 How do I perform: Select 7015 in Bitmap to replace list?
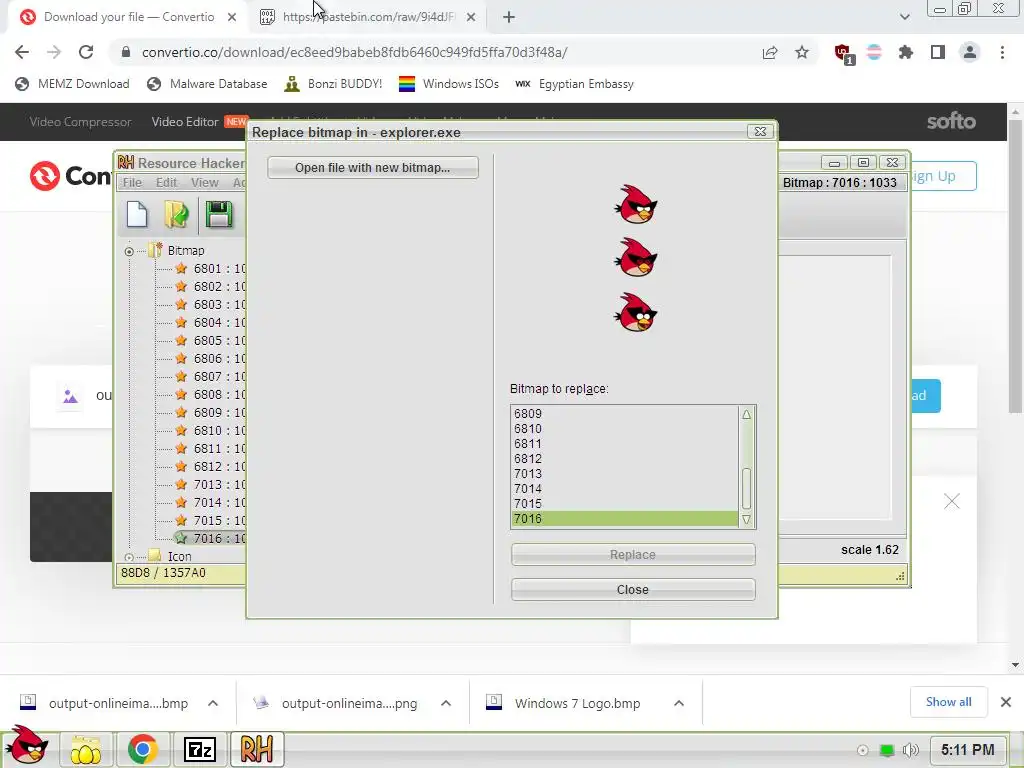point(625,504)
